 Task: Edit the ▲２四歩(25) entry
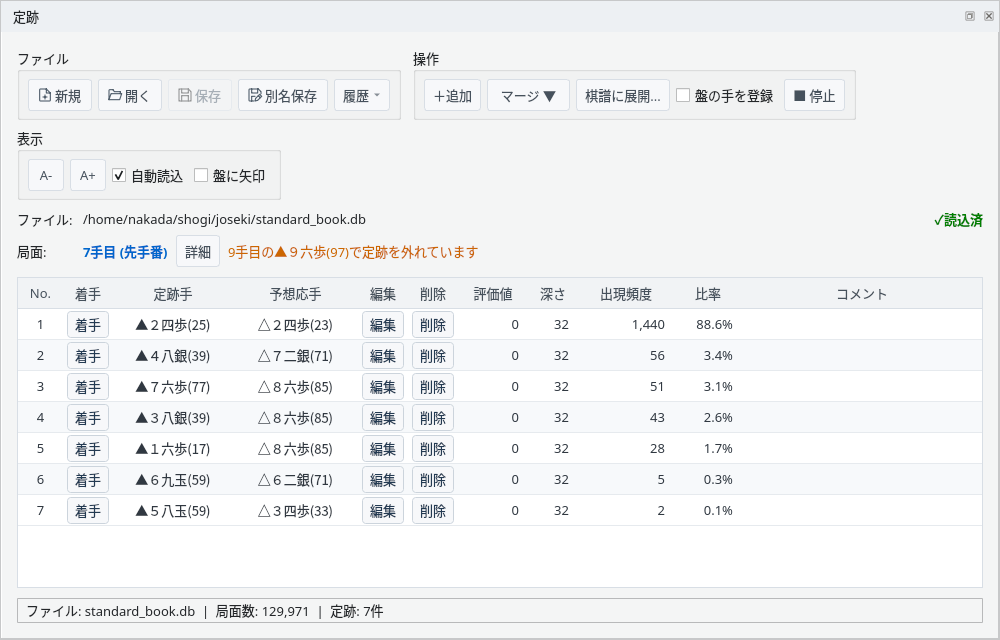pos(383,325)
